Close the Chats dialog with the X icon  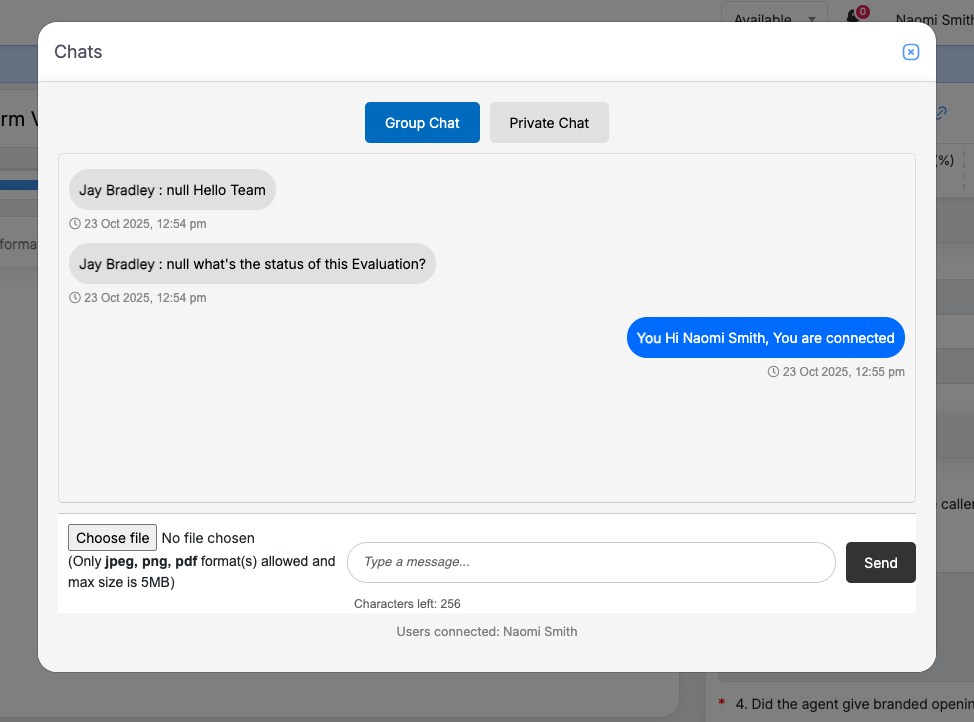pos(910,52)
